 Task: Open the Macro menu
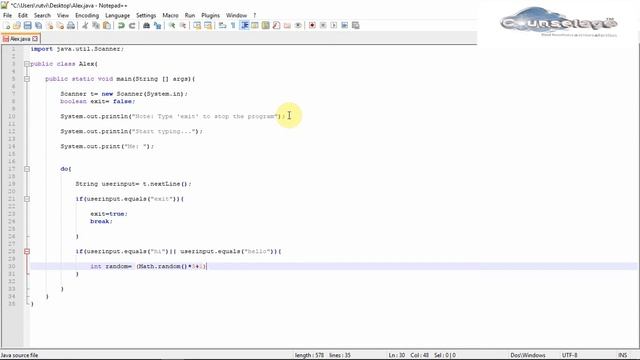click(x=171, y=16)
